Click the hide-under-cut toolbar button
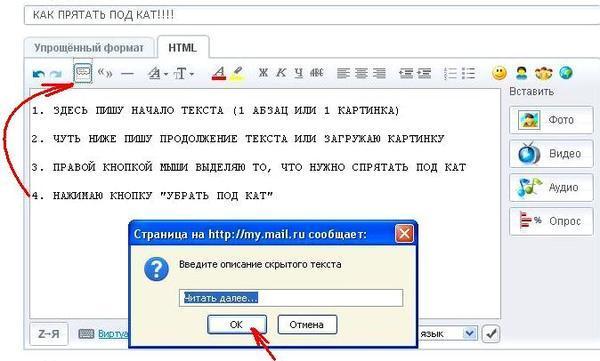The height and width of the screenshot is (361, 600). click(x=83, y=72)
